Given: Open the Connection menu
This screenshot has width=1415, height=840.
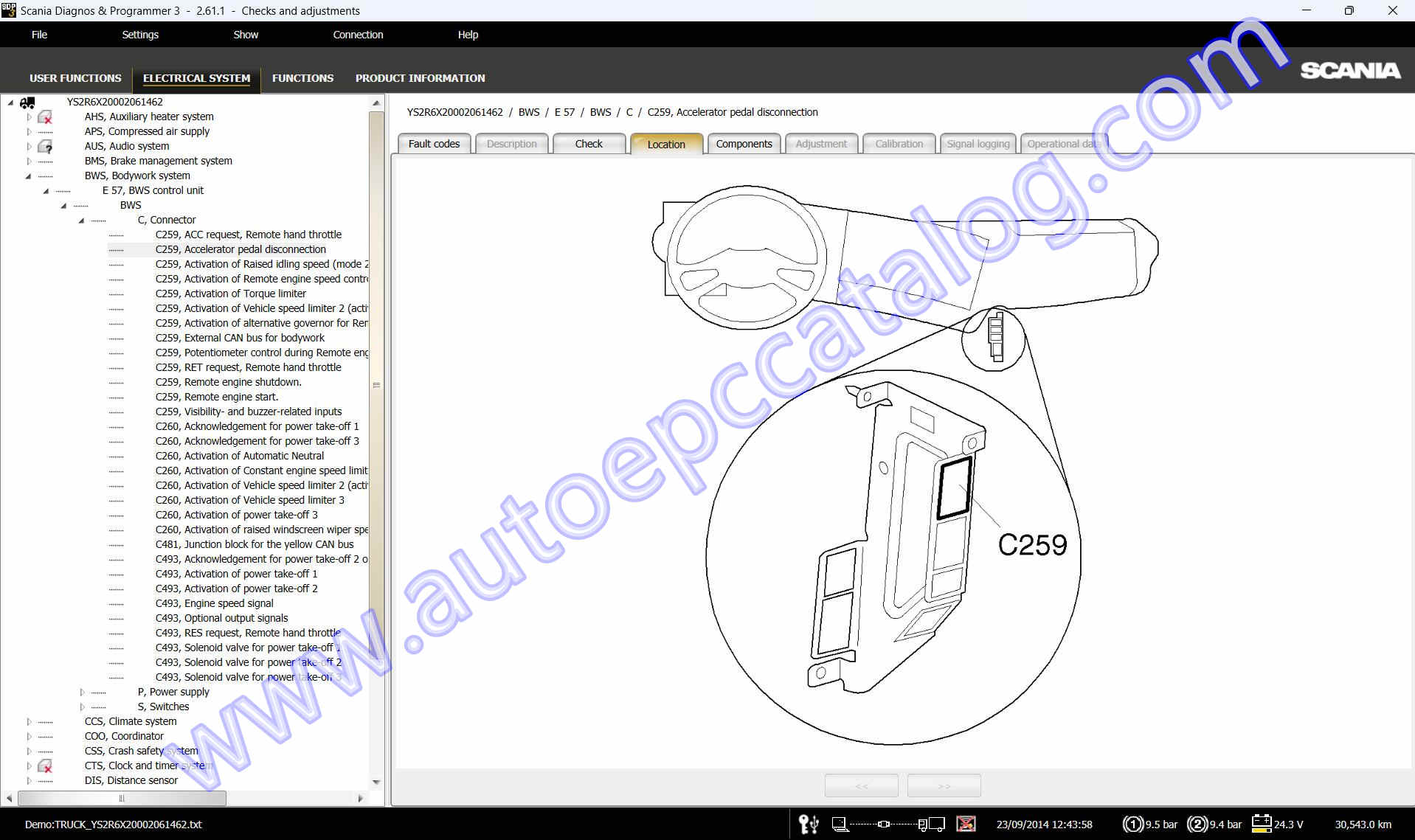Looking at the screenshot, I should pyautogui.click(x=358, y=34).
